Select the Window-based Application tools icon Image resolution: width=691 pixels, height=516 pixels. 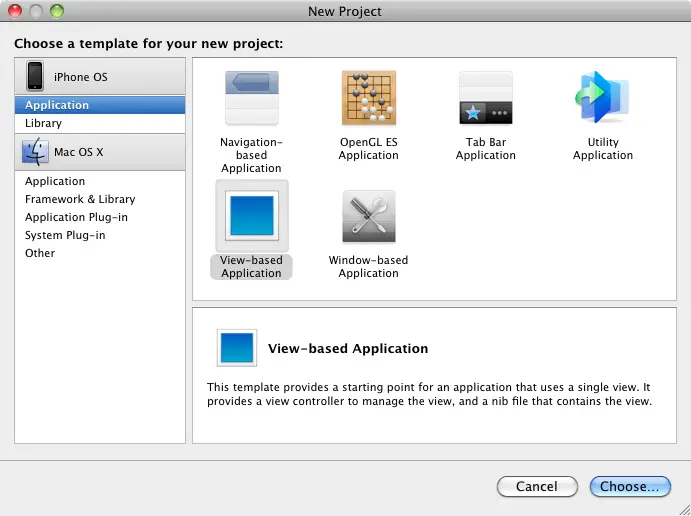click(369, 216)
